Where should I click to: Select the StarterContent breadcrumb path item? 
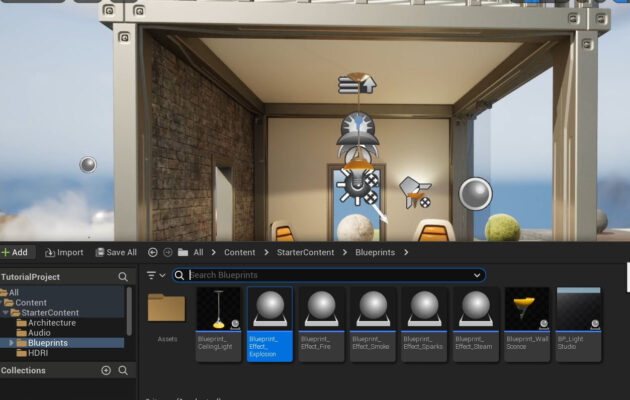click(x=305, y=253)
